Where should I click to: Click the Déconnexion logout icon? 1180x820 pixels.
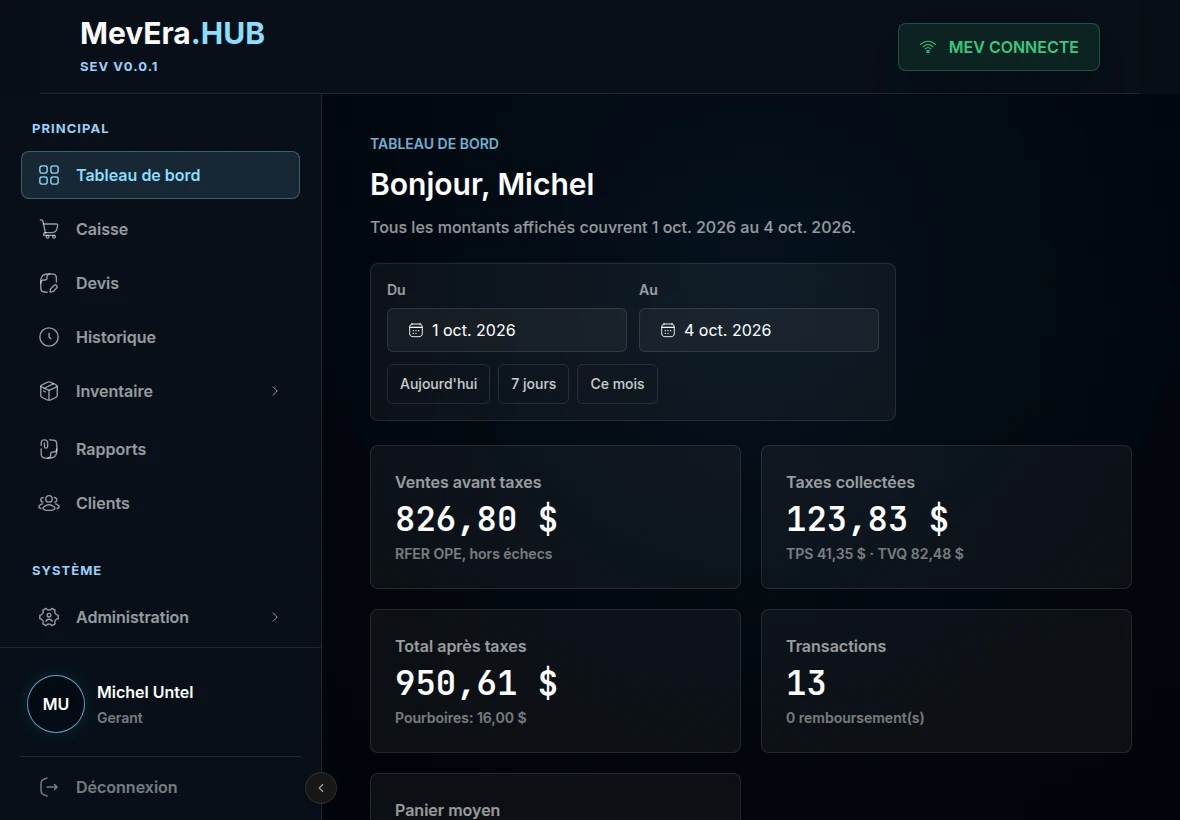click(x=49, y=787)
